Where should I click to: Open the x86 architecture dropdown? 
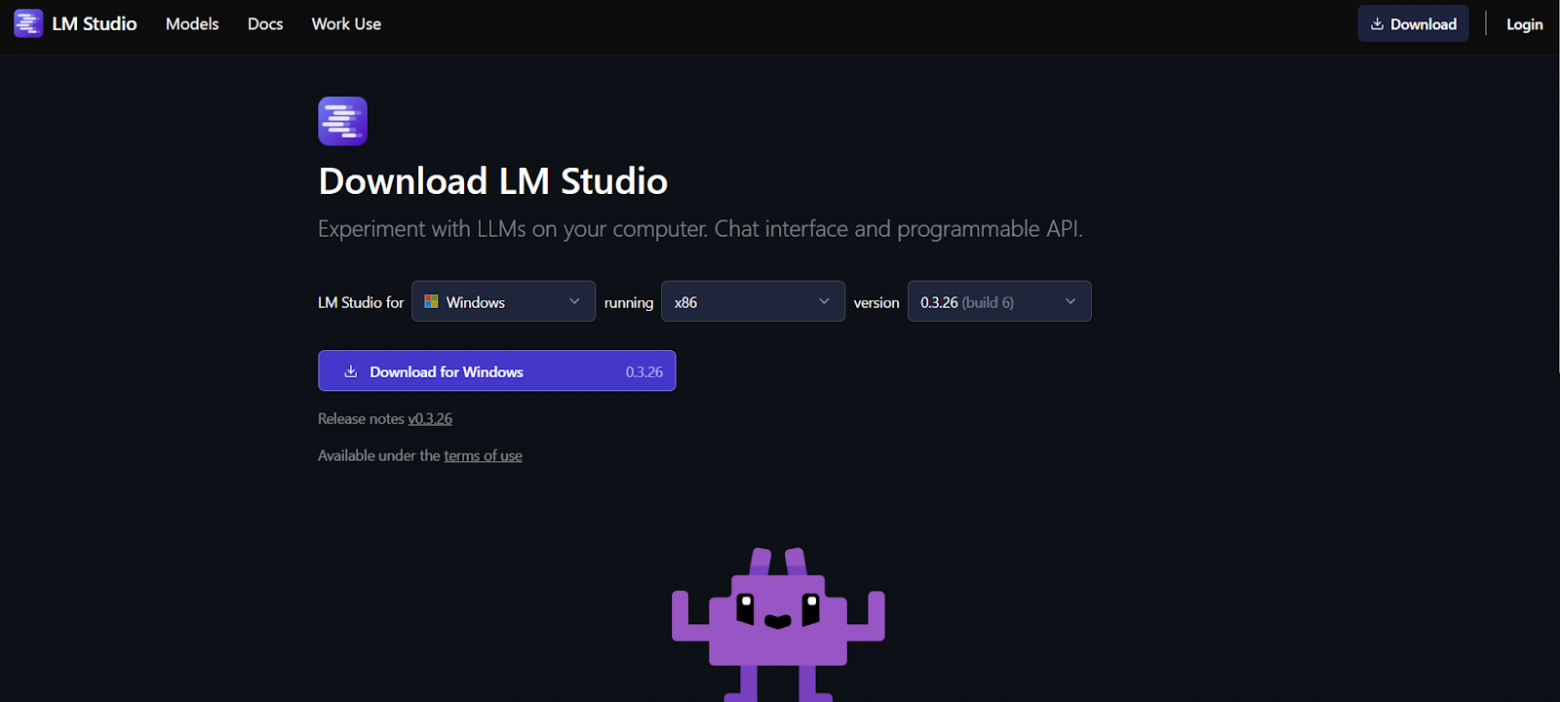click(x=753, y=301)
